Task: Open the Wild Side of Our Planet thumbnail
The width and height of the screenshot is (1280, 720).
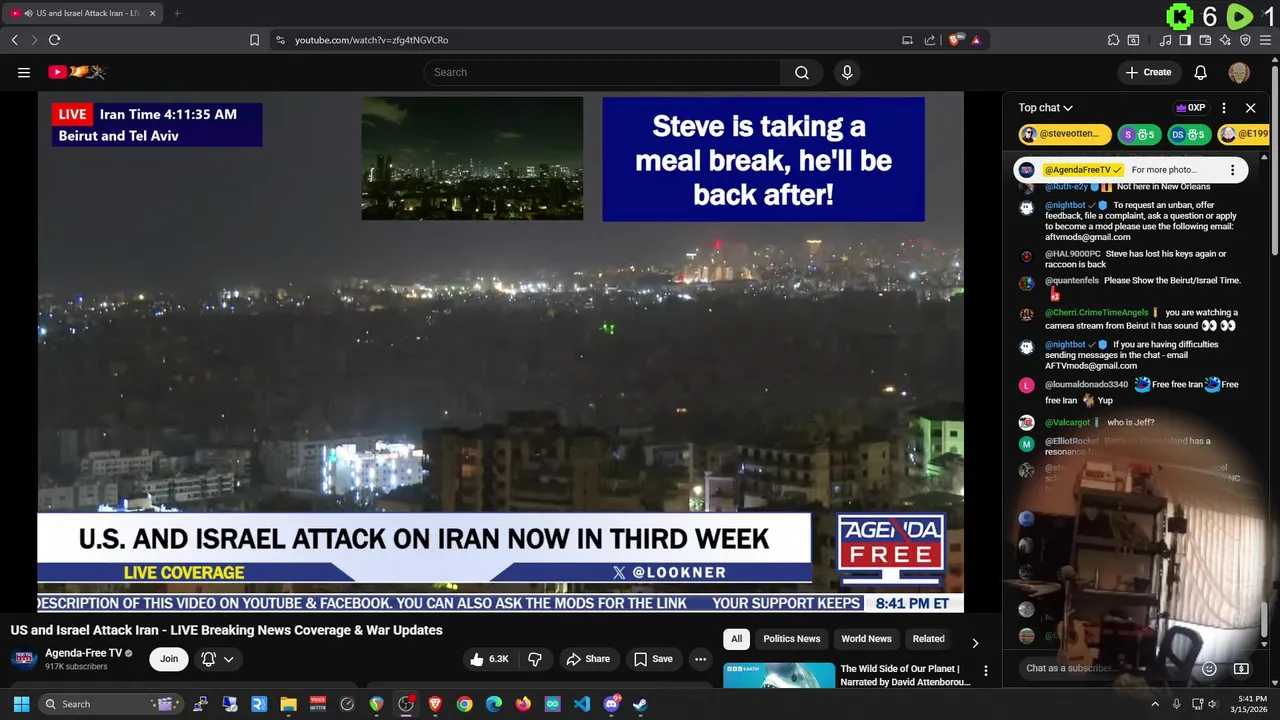Action: [779, 675]
